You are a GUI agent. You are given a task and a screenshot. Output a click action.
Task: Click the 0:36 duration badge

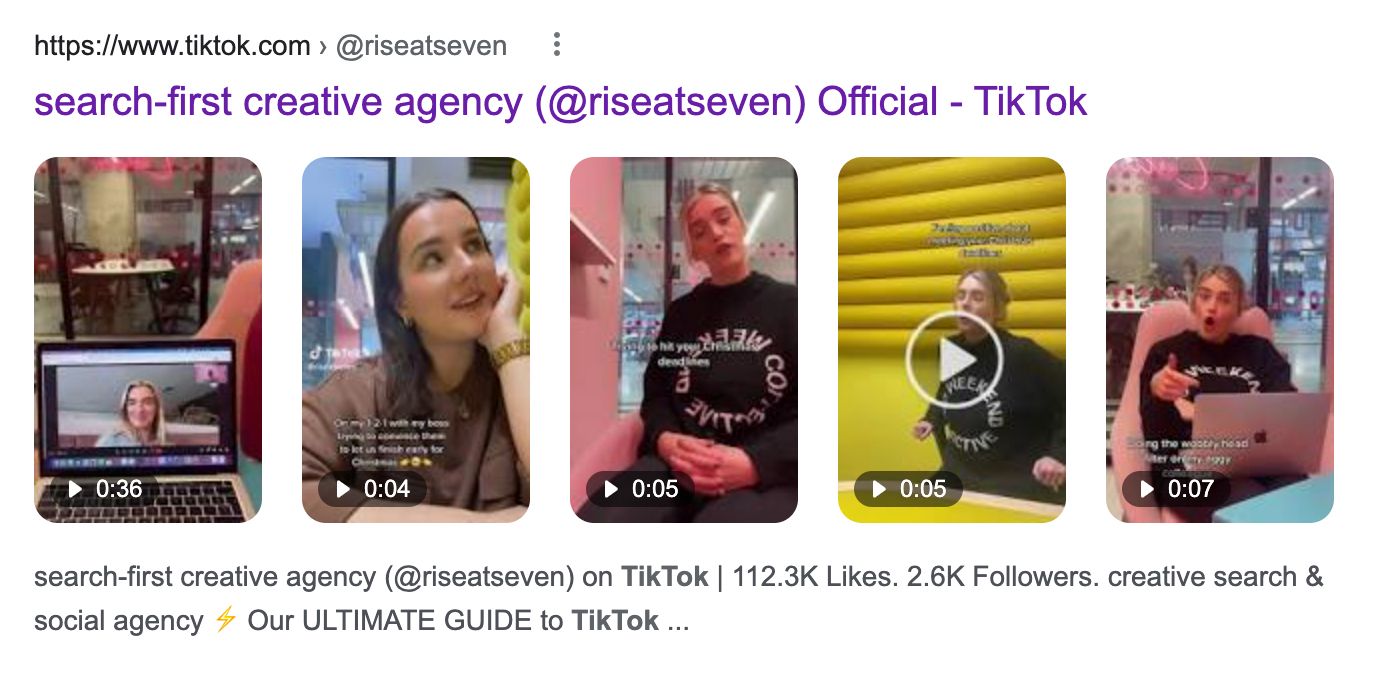(104, 489)
